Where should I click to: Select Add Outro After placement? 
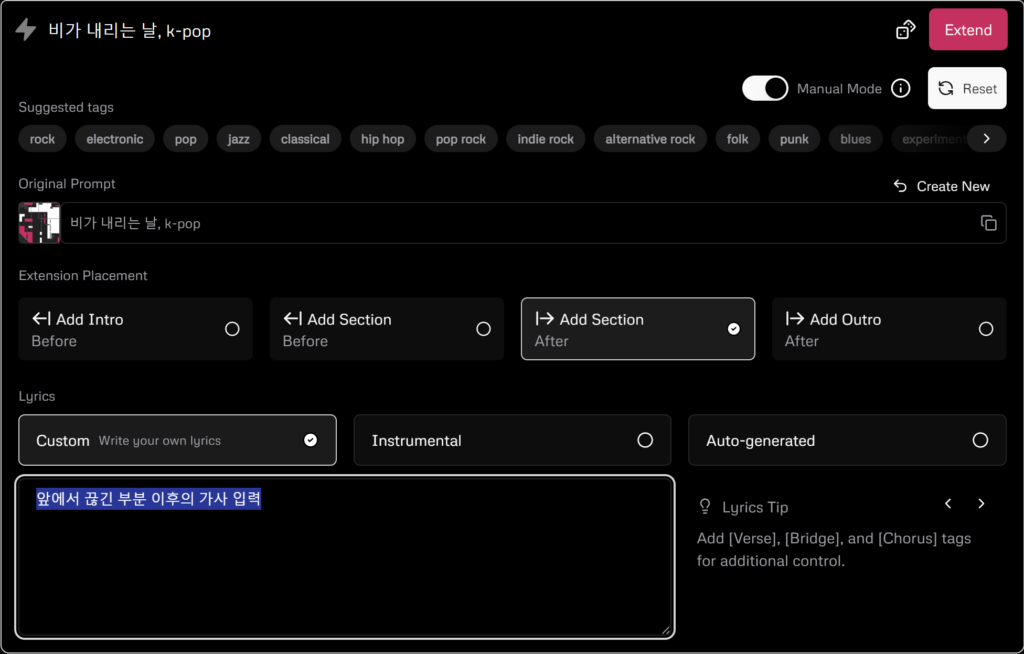pyautogui.click(x=889, y=329)
